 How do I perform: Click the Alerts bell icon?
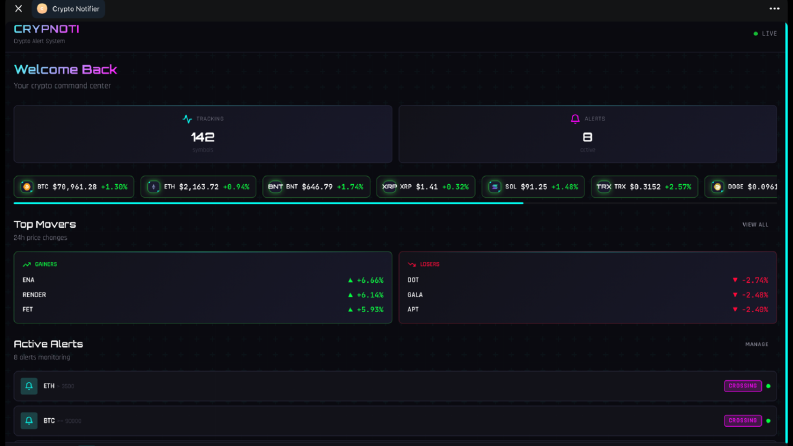click(x=575, y=119)
